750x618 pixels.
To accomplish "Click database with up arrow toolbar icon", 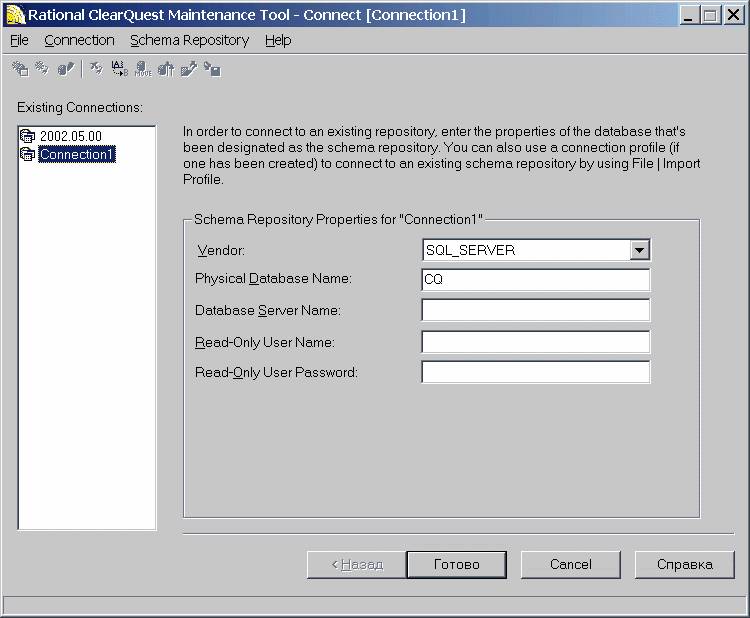I will pyautogui.click(x=166, y=69).
